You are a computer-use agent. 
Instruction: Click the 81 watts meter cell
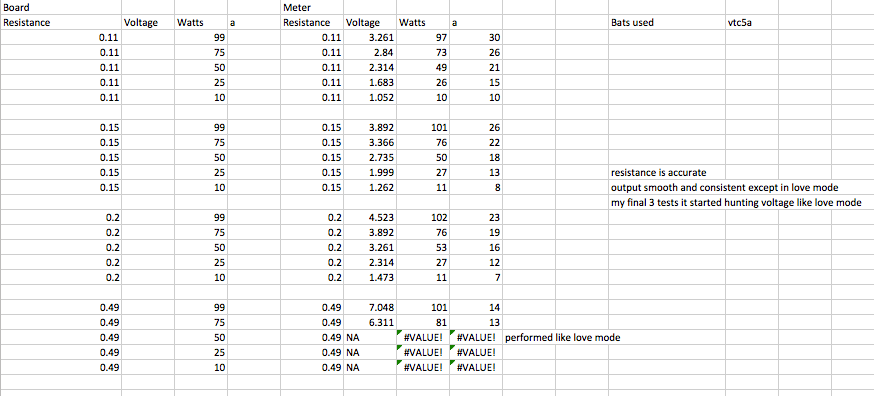click(x=423, y=322)
